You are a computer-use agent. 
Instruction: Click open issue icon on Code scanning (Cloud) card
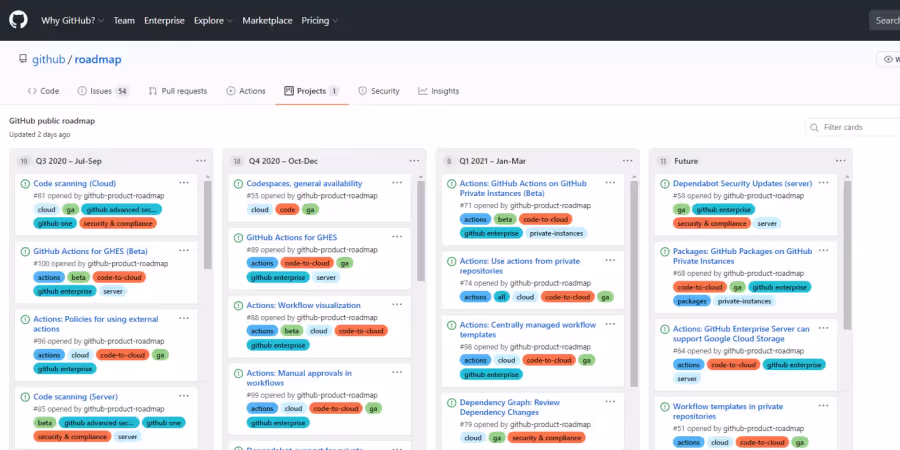[x=25, y=184]
